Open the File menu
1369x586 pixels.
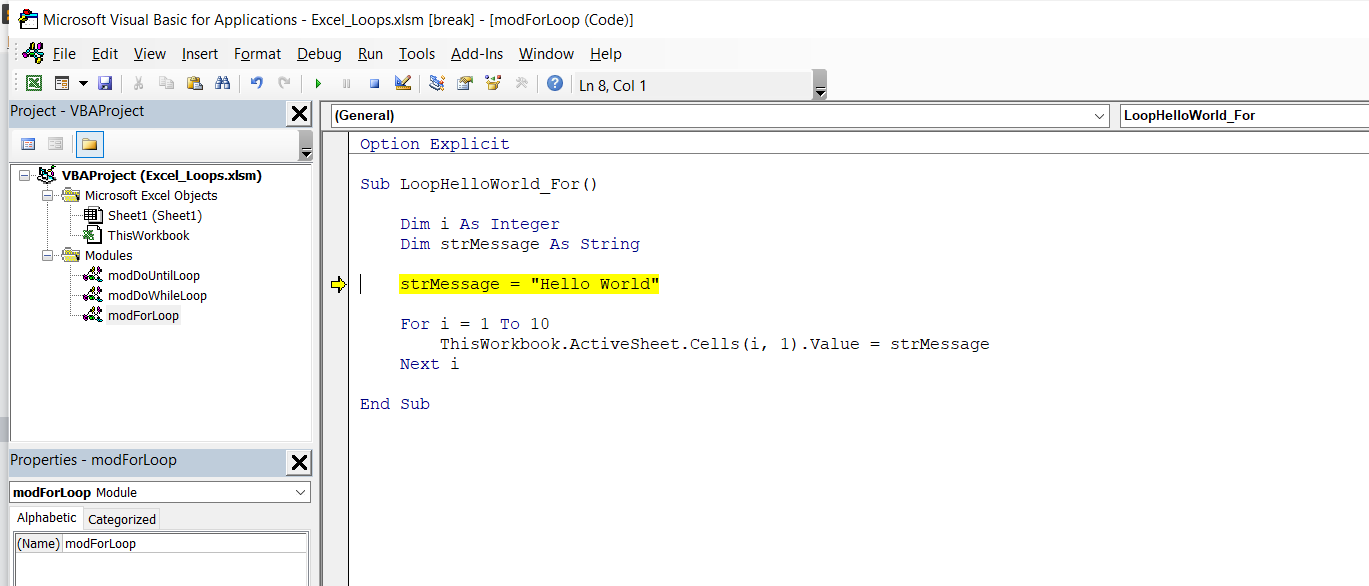64,54
